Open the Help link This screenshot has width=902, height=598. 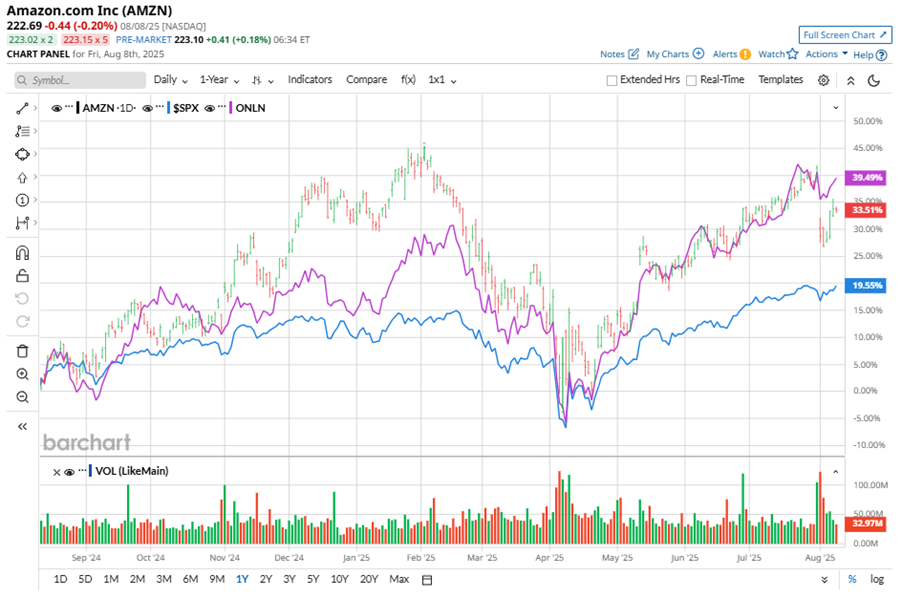pos(870,55)
